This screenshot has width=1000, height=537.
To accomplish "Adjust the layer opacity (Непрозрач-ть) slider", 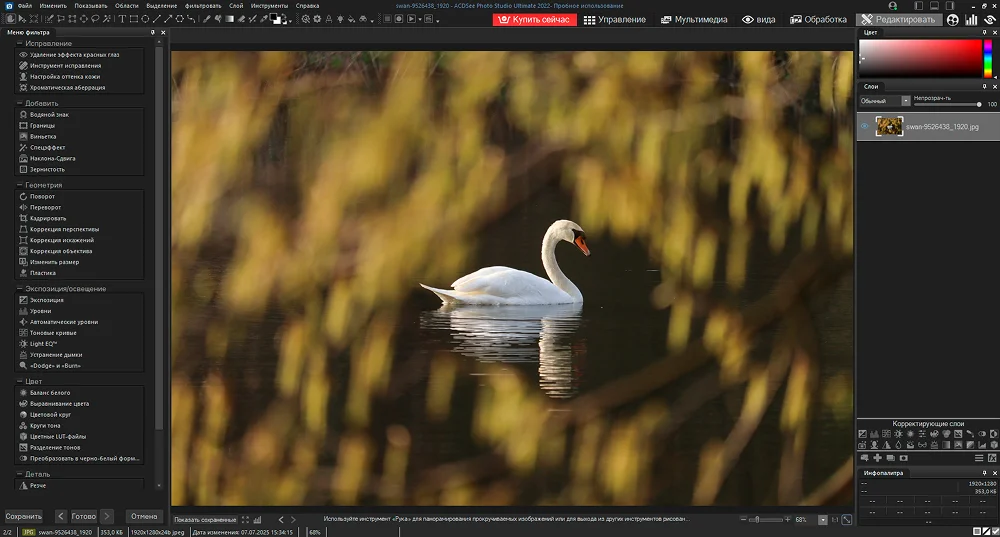I will (x=948, y=105).
